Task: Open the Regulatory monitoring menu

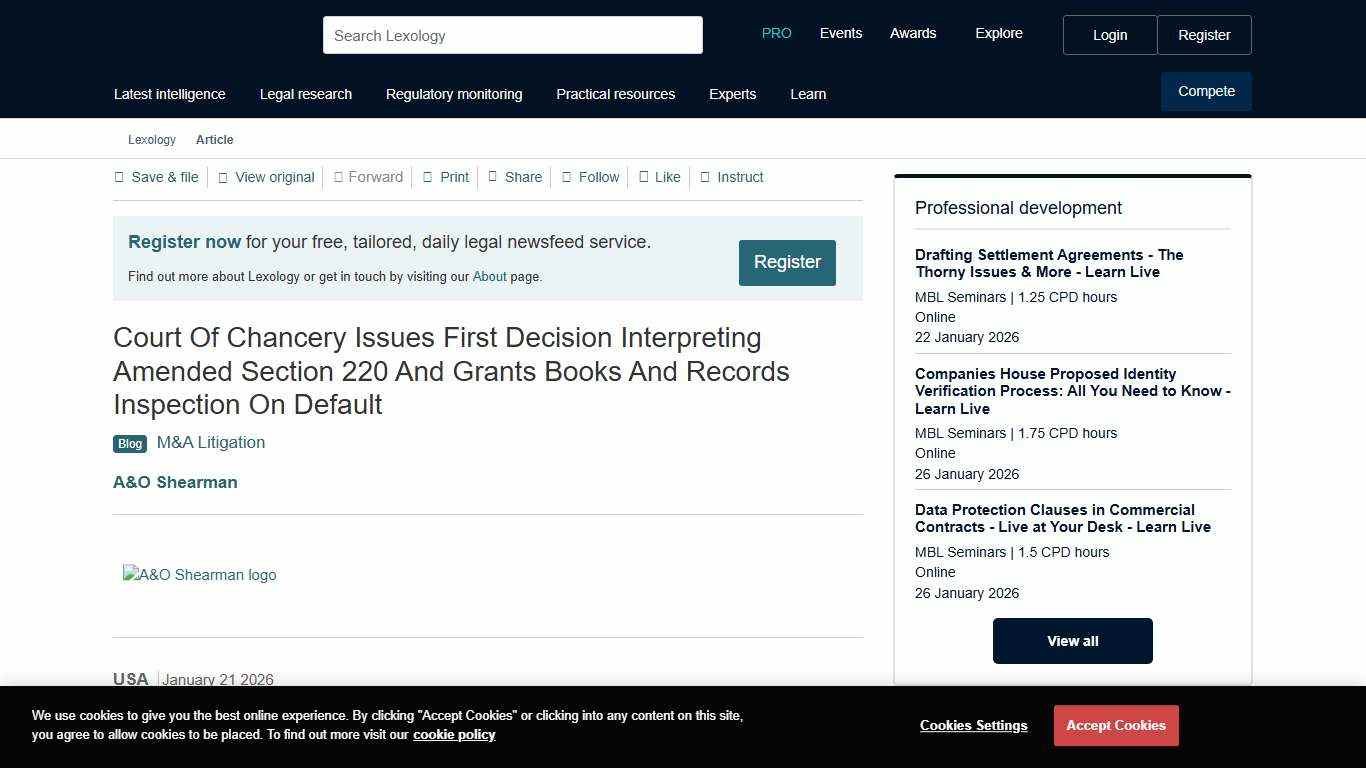Action: tap(453, 94)
